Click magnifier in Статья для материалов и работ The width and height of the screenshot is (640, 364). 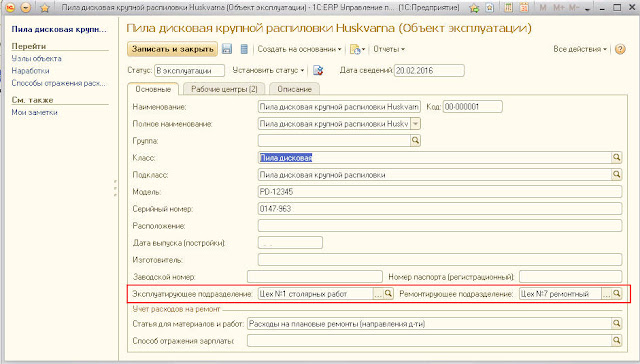616,324
